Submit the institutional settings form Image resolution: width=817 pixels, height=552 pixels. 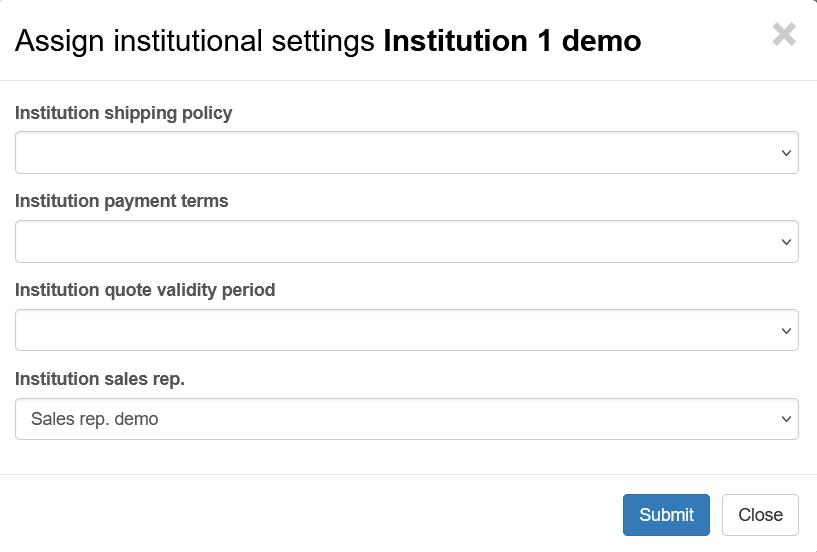tap(666, 515)
